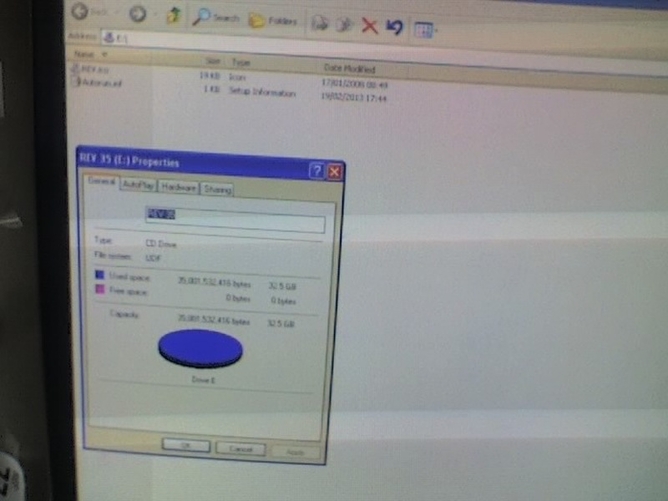Click the Move To toolbar icon
This screenshot has height=501, width=668.
pyautogui.click(x=320, y=23)
